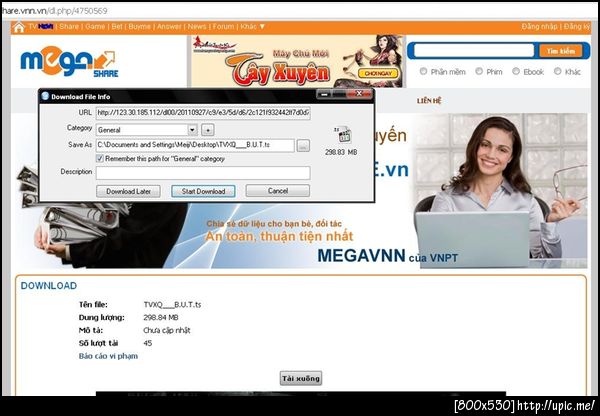Click the Chưa cập nhật description value
Image resolution: width=600 pixels, height=416 pixels.
pos(166,330)
